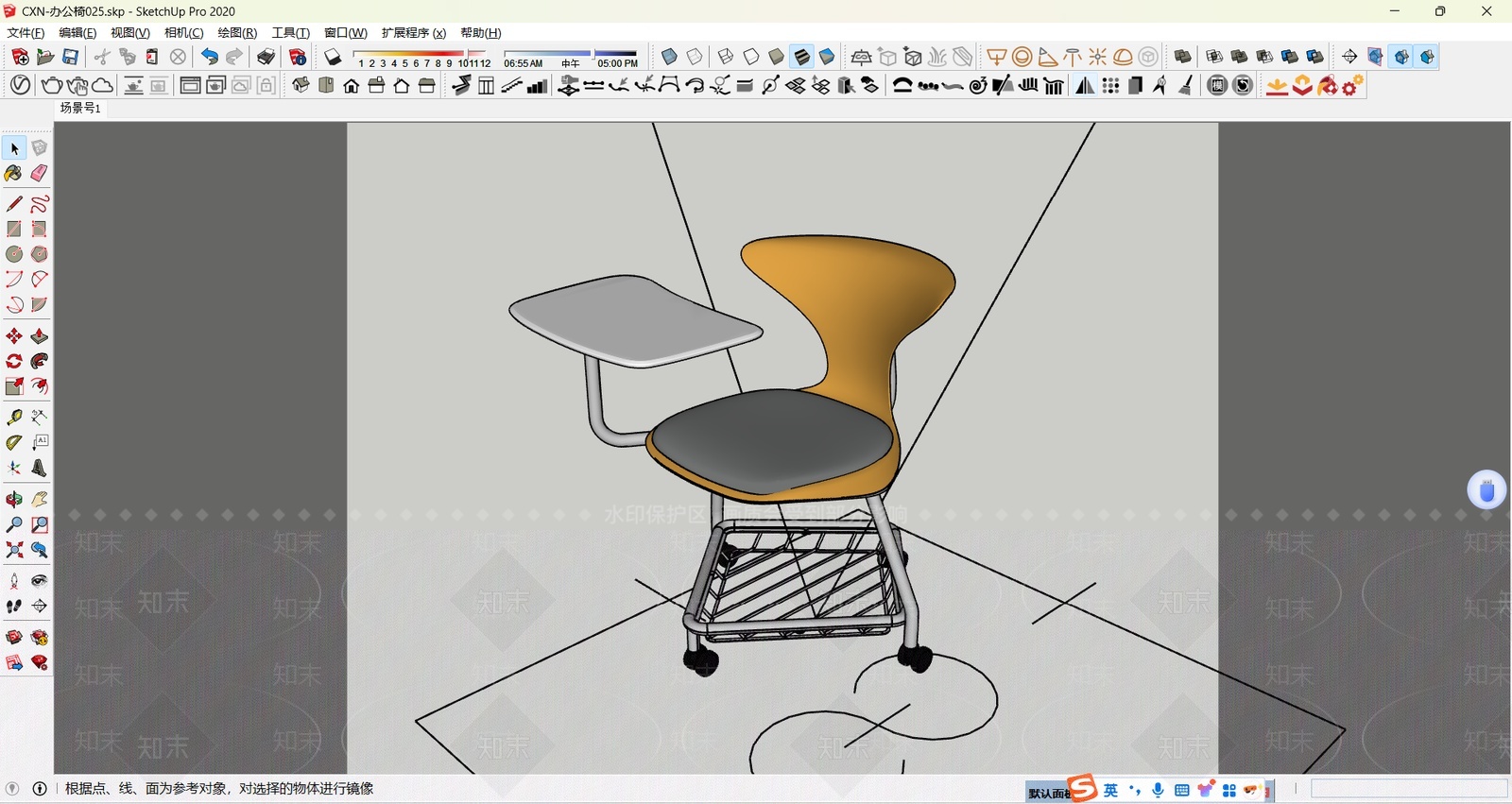This screenshot has width=1512, height=804.
Task: Open the 相机(C) menu
Action: tap(183, 33)
